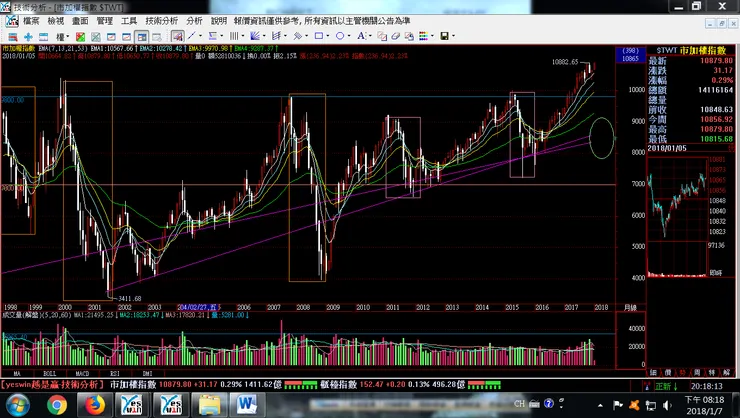Click the greyed-out window icon after layout button
This screenshot has height=418, width=740.
157,36
